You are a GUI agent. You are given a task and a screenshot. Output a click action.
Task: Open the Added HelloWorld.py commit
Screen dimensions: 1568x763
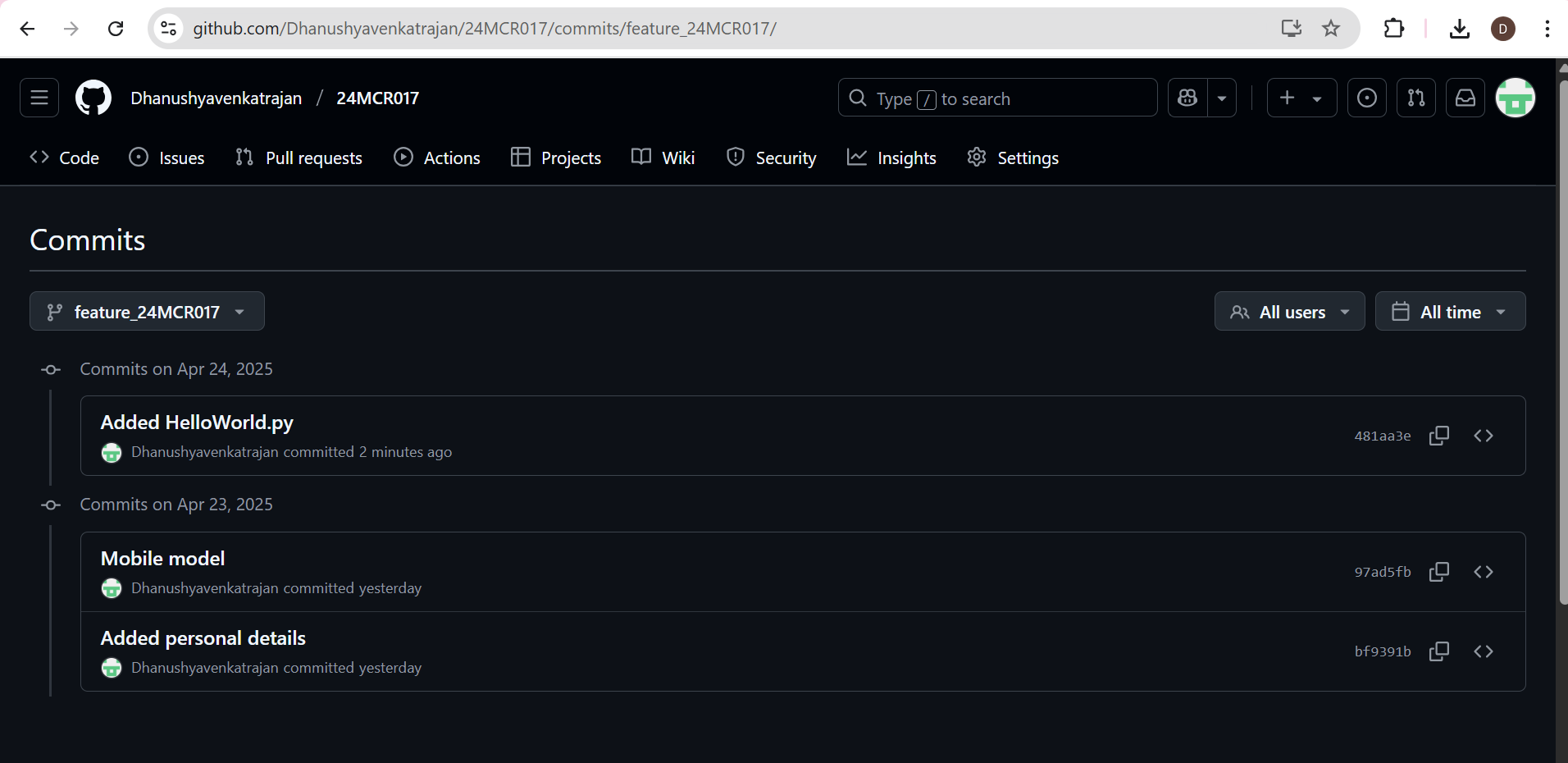tap(197, 423)
